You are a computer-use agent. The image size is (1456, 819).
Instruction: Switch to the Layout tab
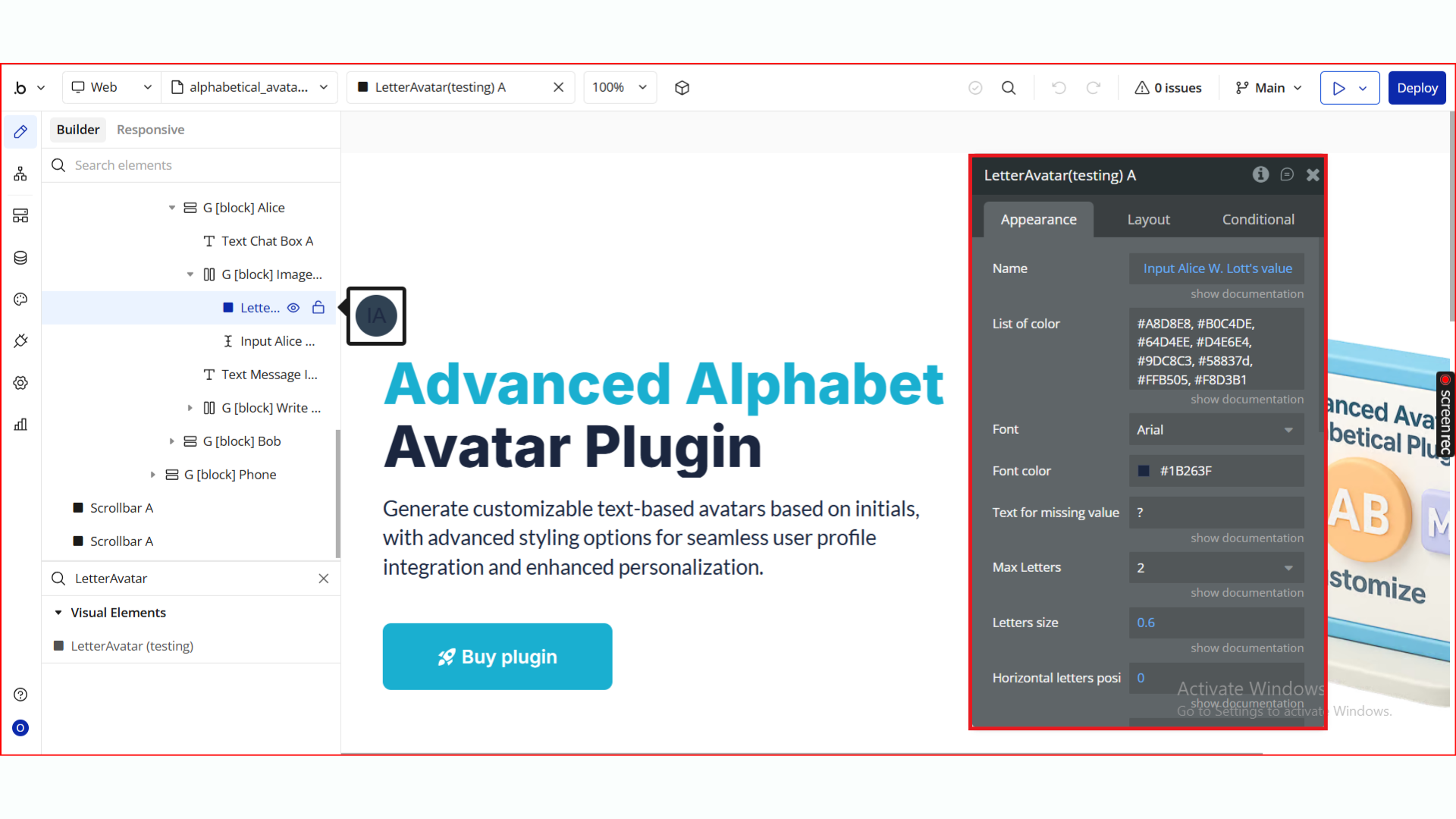[1148, 220]
